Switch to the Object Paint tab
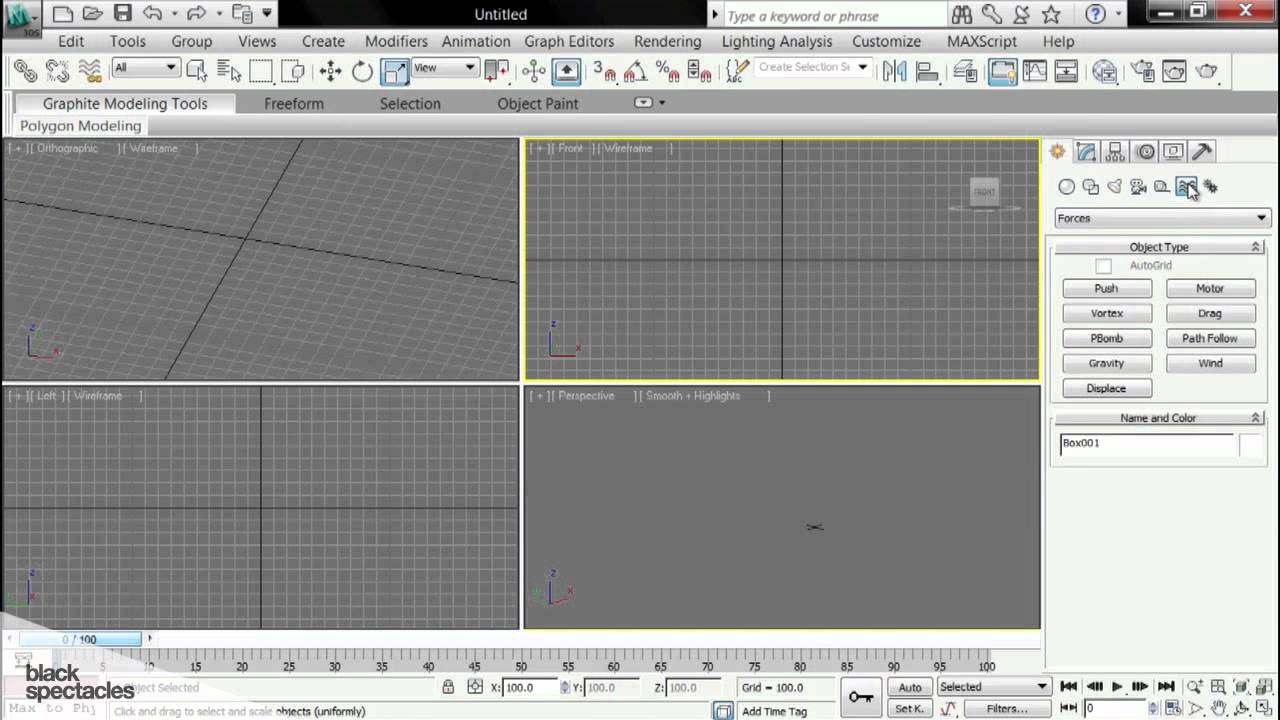 click(538, 103)
